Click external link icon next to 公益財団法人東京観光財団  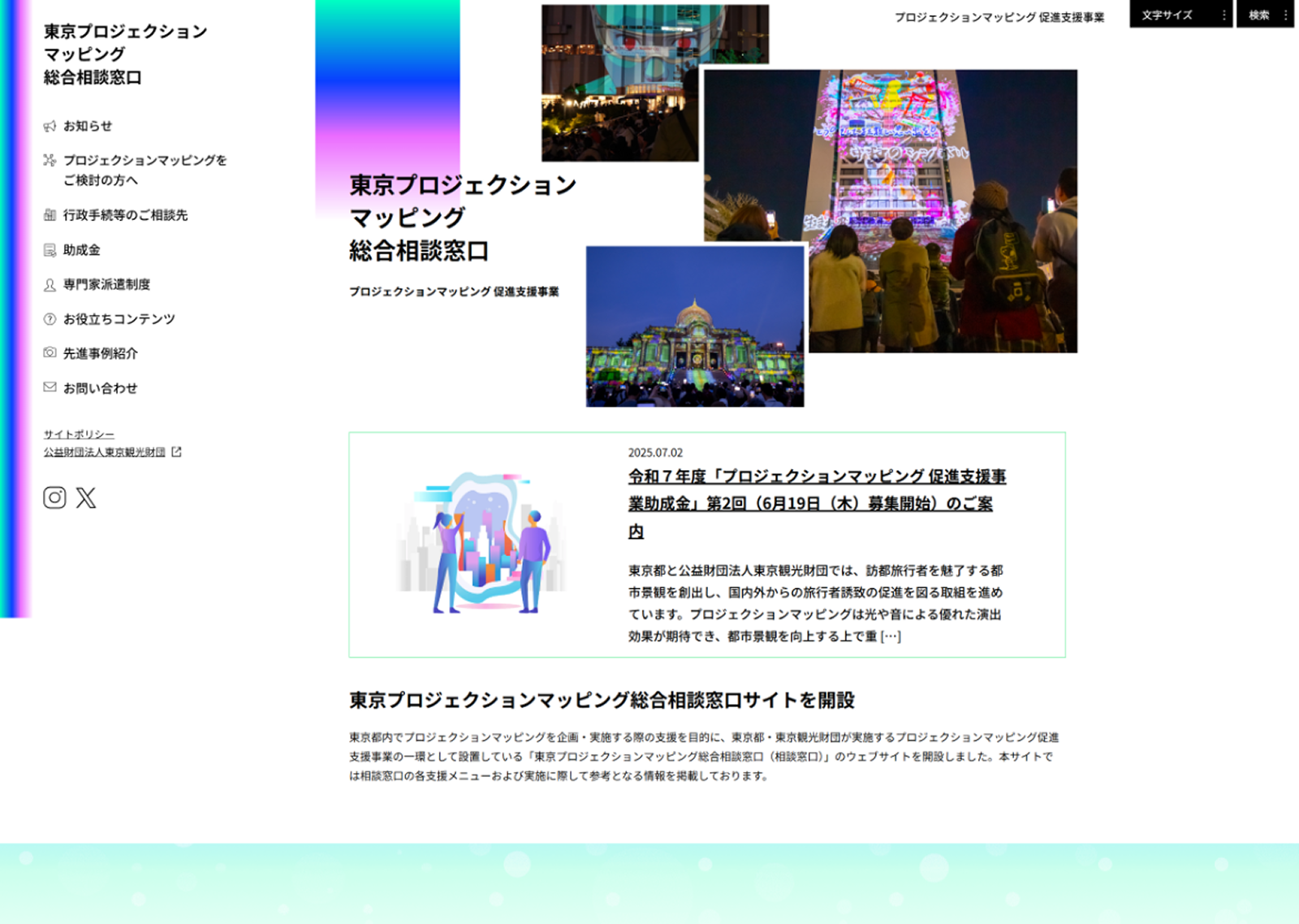(x=176, y=452)
